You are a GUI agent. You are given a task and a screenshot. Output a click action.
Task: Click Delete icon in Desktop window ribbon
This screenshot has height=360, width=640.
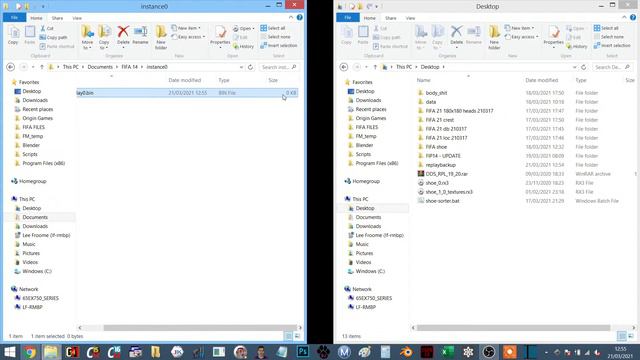coord(456,36)
